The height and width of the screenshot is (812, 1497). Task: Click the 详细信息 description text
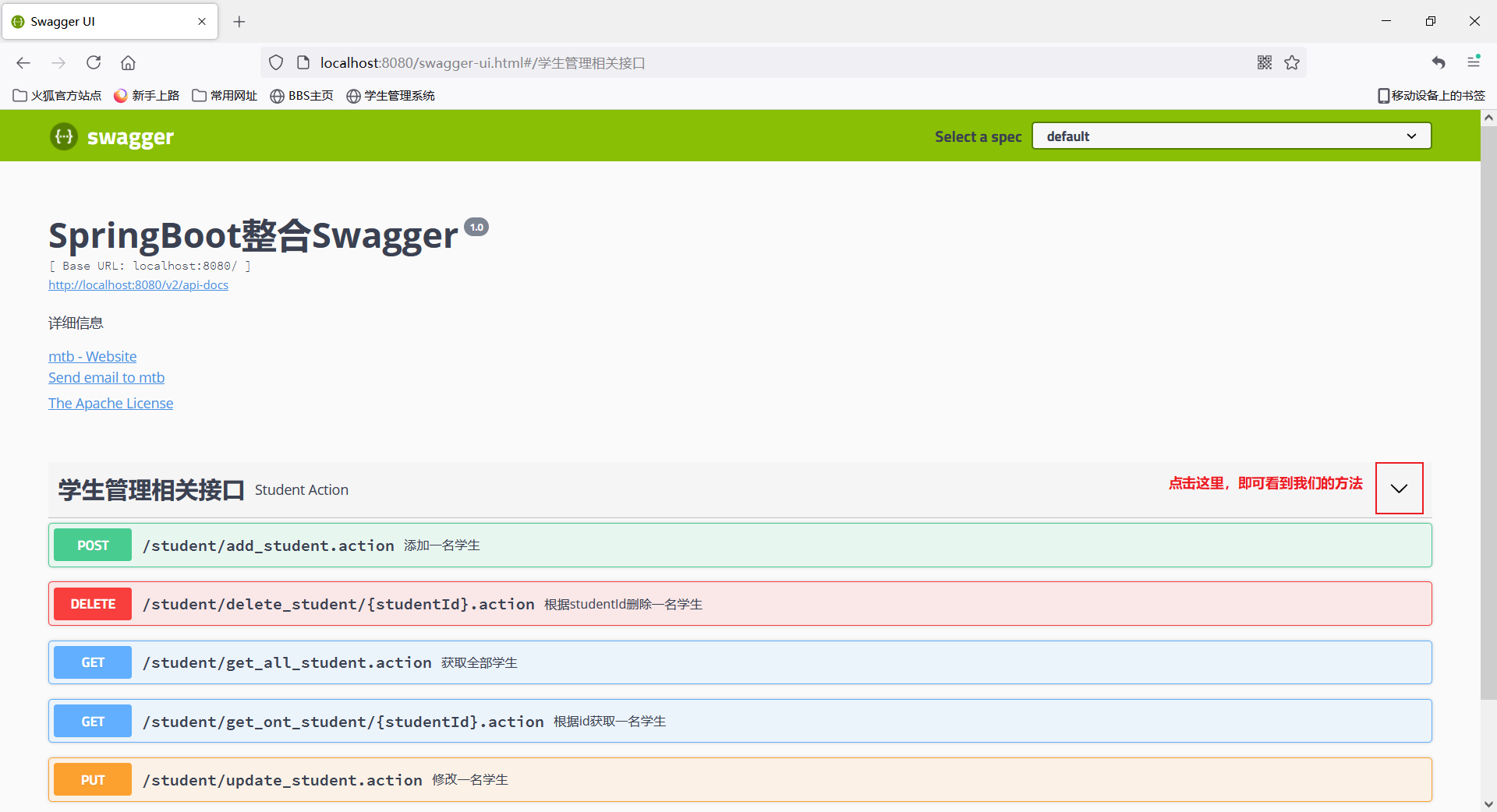pyautogui.click(x=76, y=323)
